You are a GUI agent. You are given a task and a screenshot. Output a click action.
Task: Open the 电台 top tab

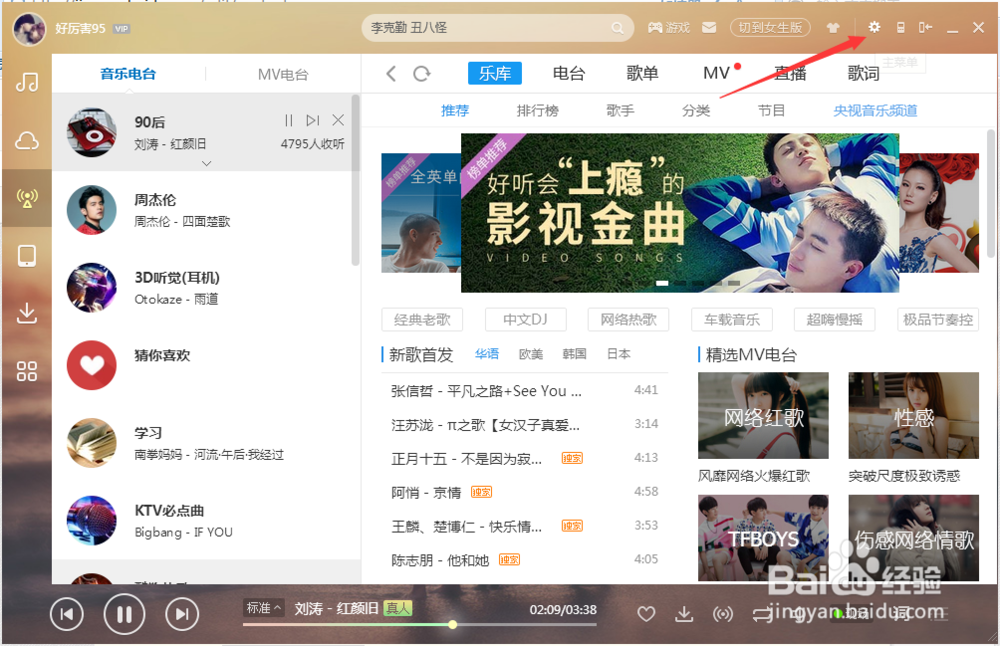(569, 73)
